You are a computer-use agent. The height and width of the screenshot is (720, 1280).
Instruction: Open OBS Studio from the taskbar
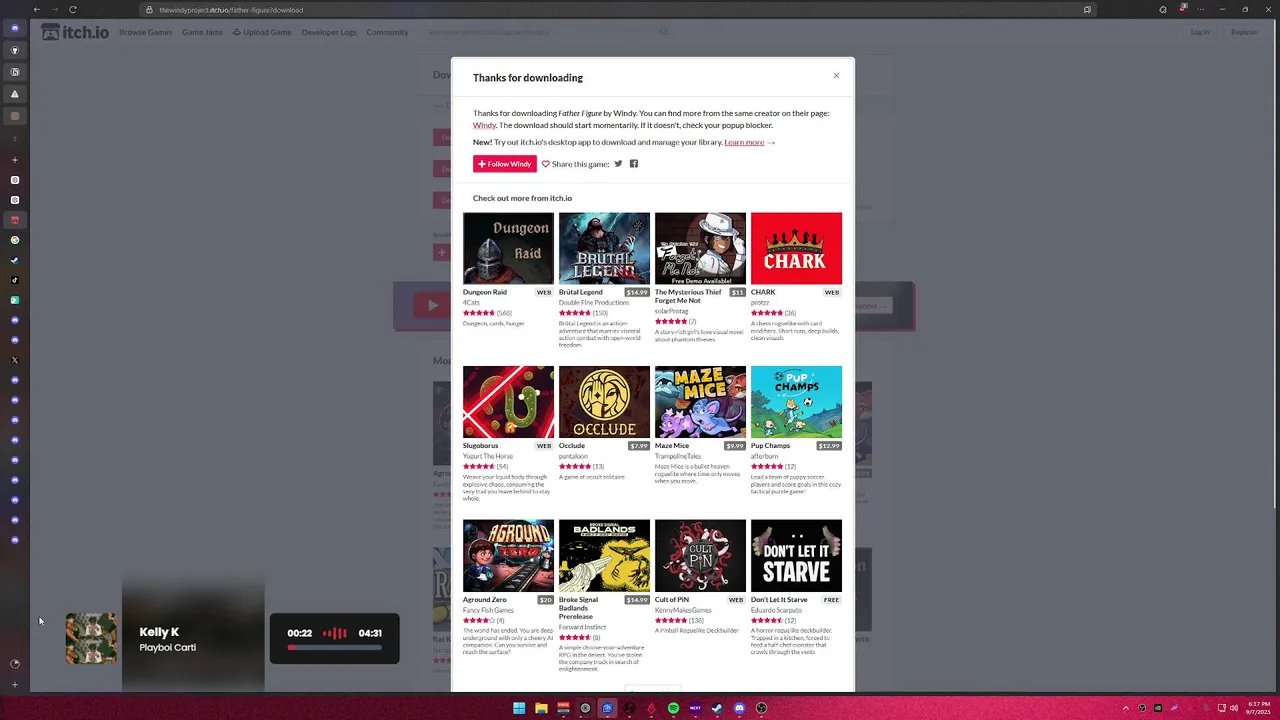[761, 708]
